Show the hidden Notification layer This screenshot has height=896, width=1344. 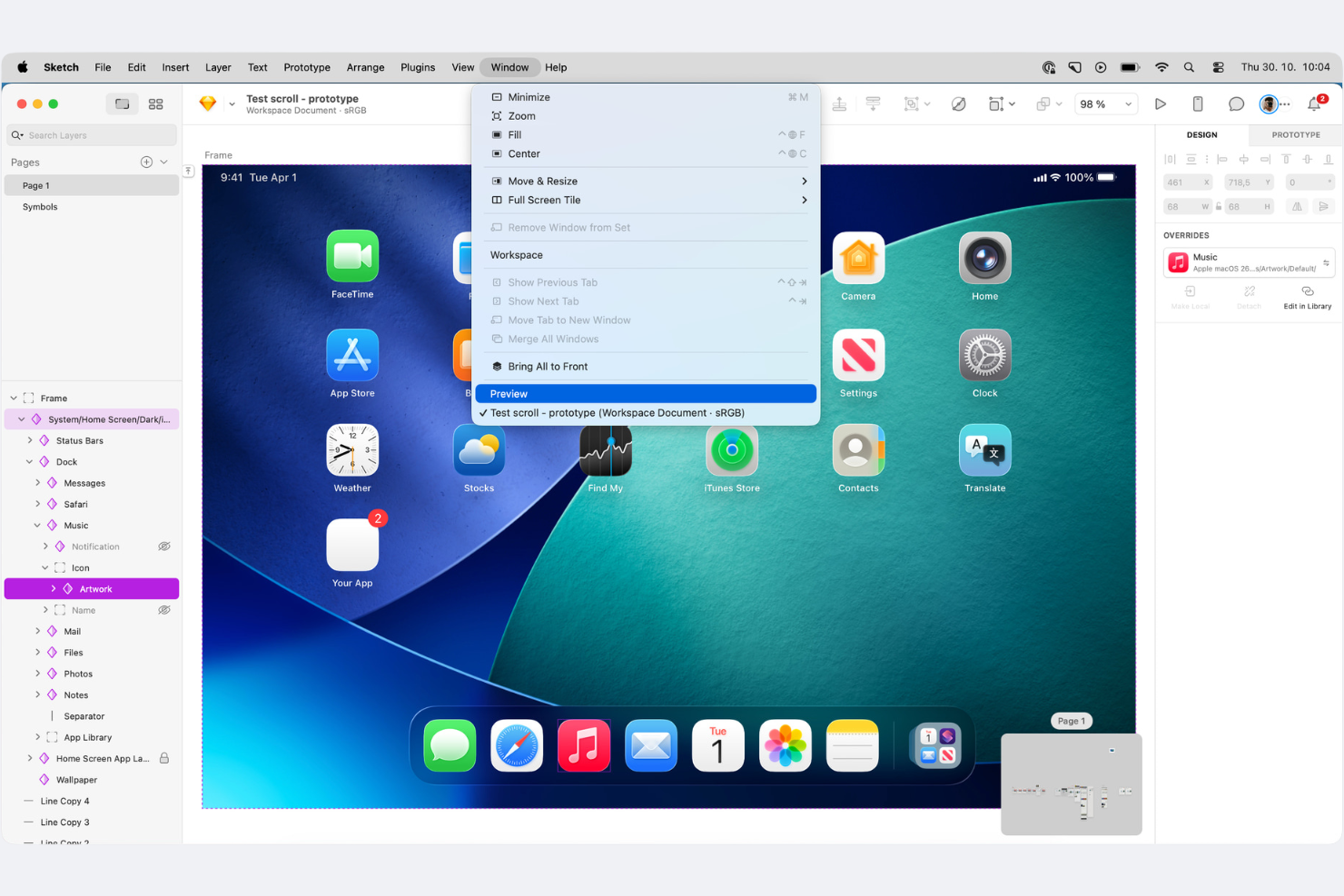point(164,546)
